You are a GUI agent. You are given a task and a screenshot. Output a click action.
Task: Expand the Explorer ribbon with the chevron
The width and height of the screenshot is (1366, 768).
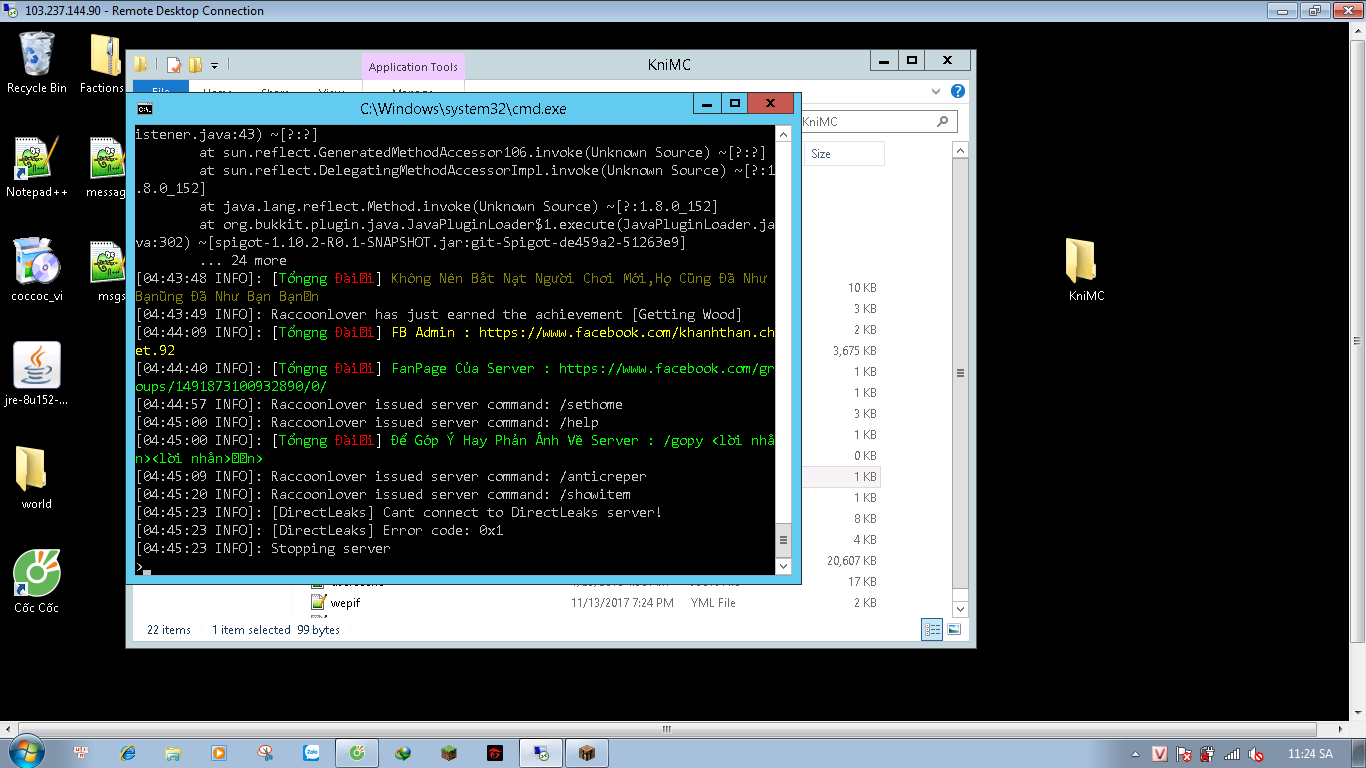pyautogui.click(x=938, y=91)
